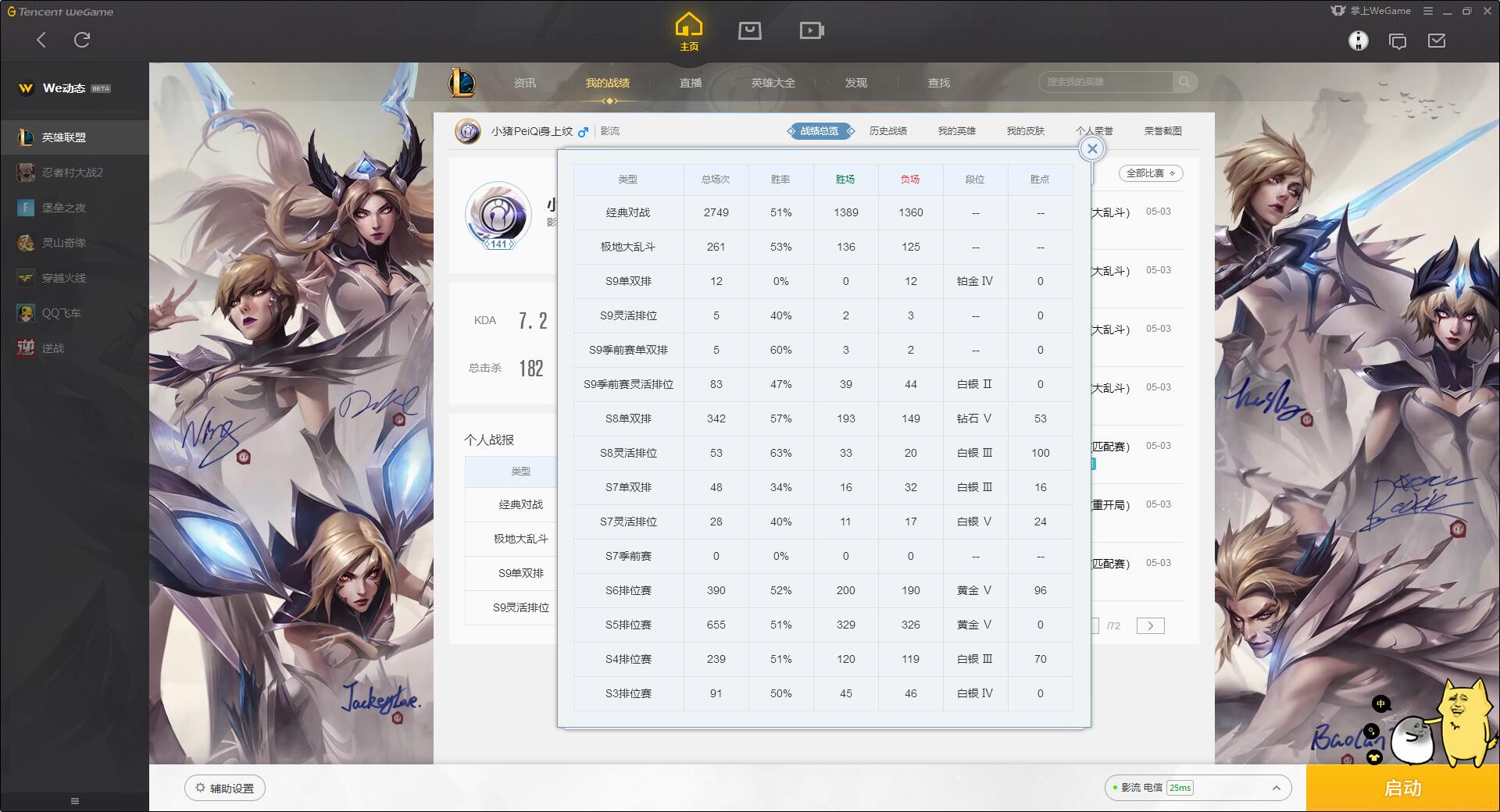Screen dimensions: 1500x812
Task: Click the 极地大乱斗 row in popup table
Action: (x=823, y=247)
